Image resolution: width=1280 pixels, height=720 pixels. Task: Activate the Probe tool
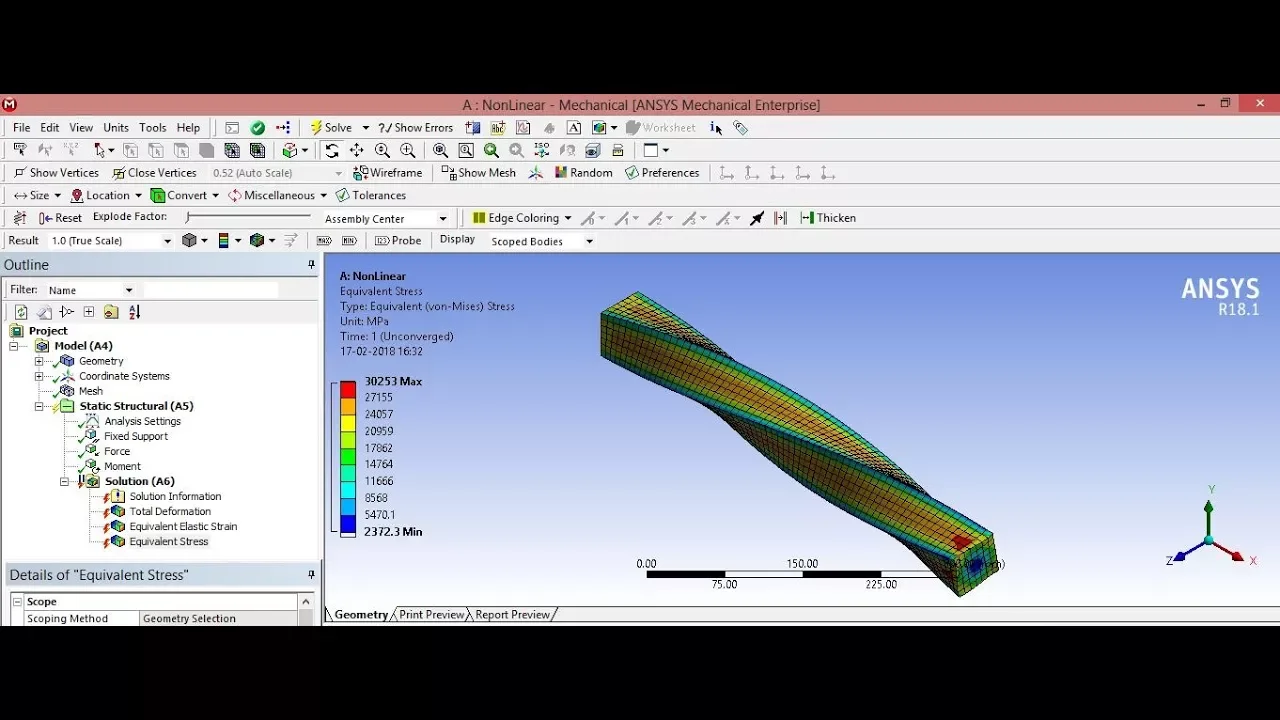coord(398,241)
